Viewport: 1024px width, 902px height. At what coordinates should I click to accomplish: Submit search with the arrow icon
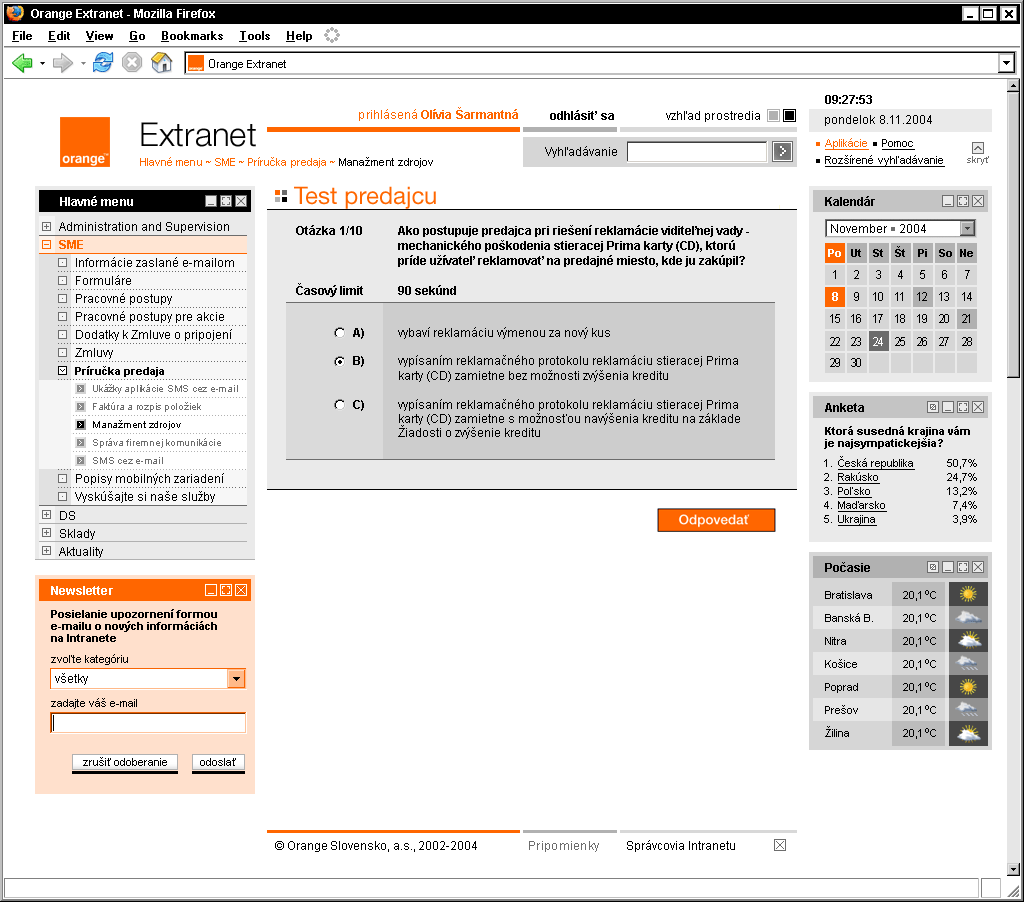(x=782, y=152)
